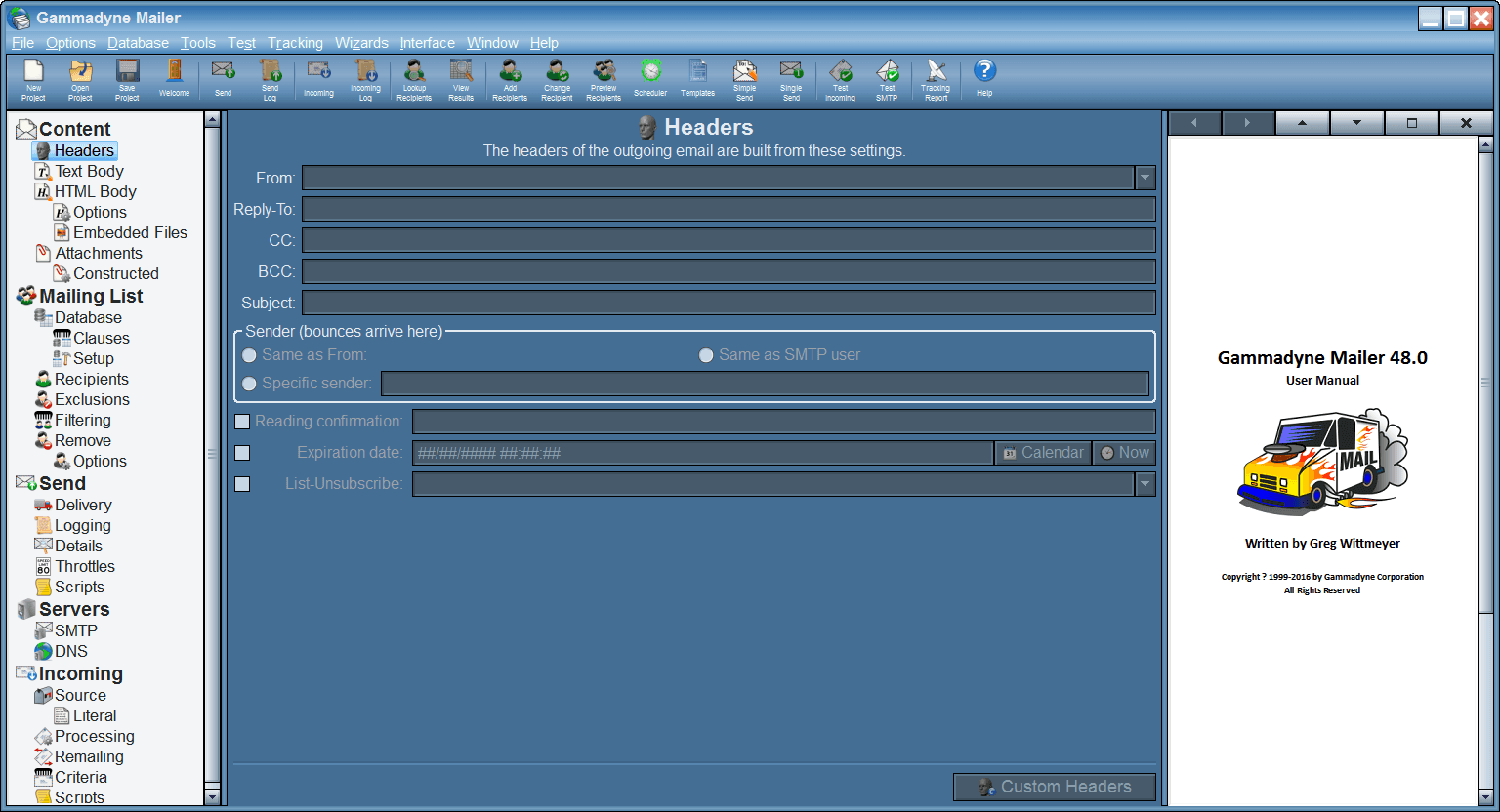Select DNS under Servers
The image size is (1500, 812).
point(70,651)
